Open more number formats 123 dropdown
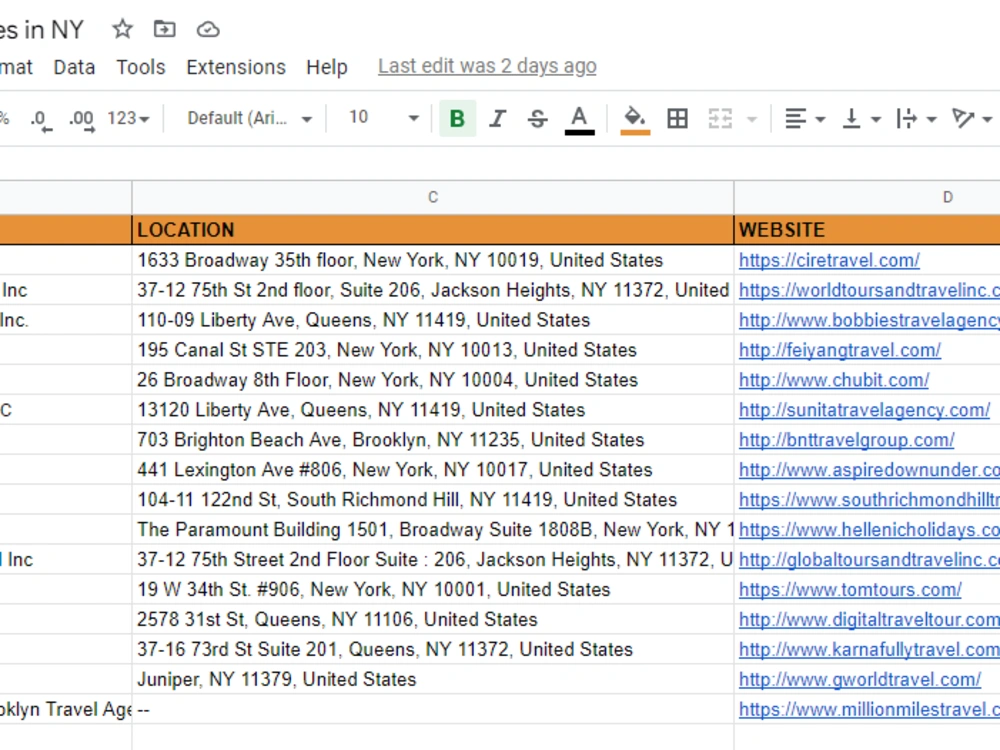 128,119
